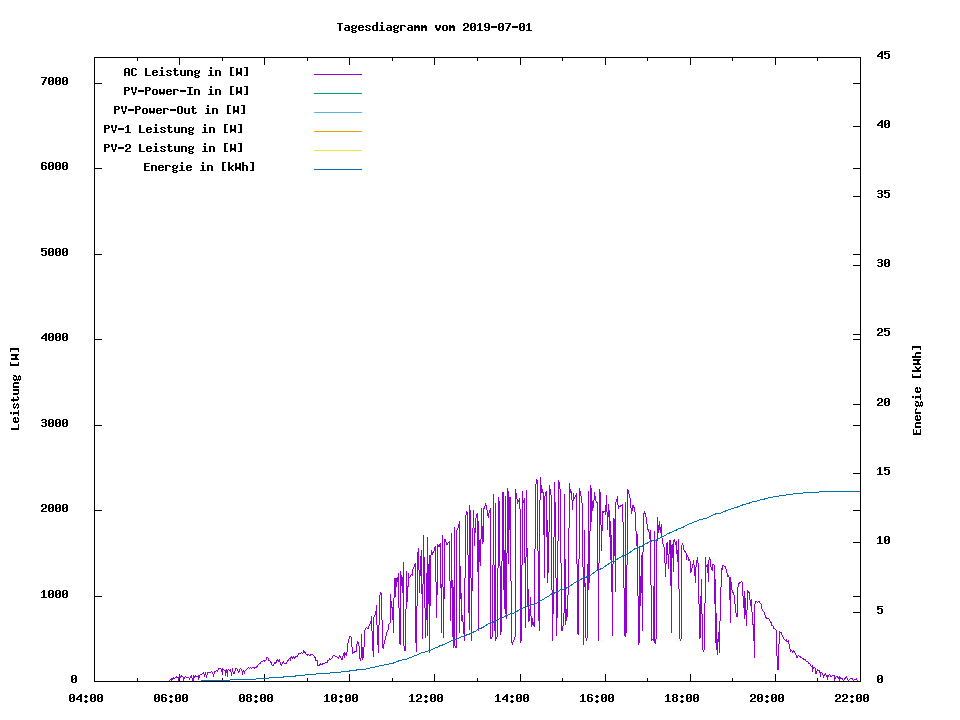Click the yellow PV-2 legend line sample

click(337, 150)
